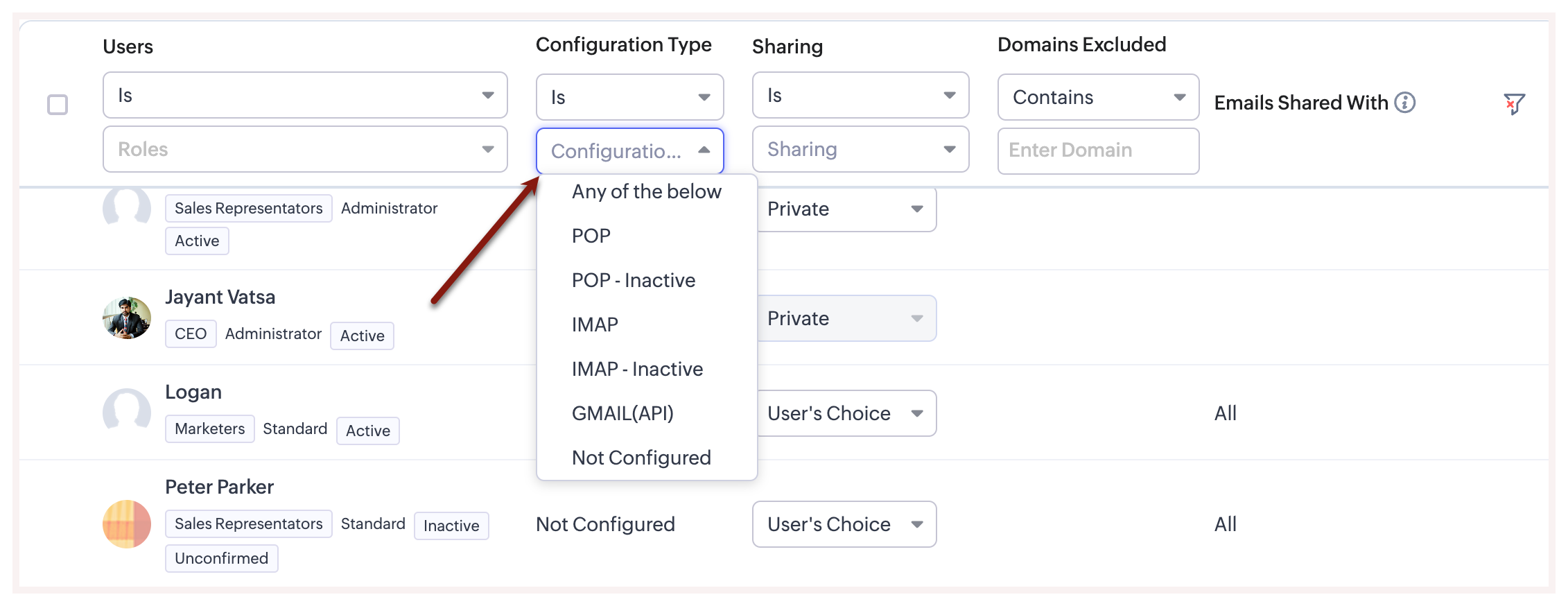This screenshot has width=1568, height=606.
Task: Click Peter Parker's avatar image
Action: pyautogui.click(x=127, y=524)
